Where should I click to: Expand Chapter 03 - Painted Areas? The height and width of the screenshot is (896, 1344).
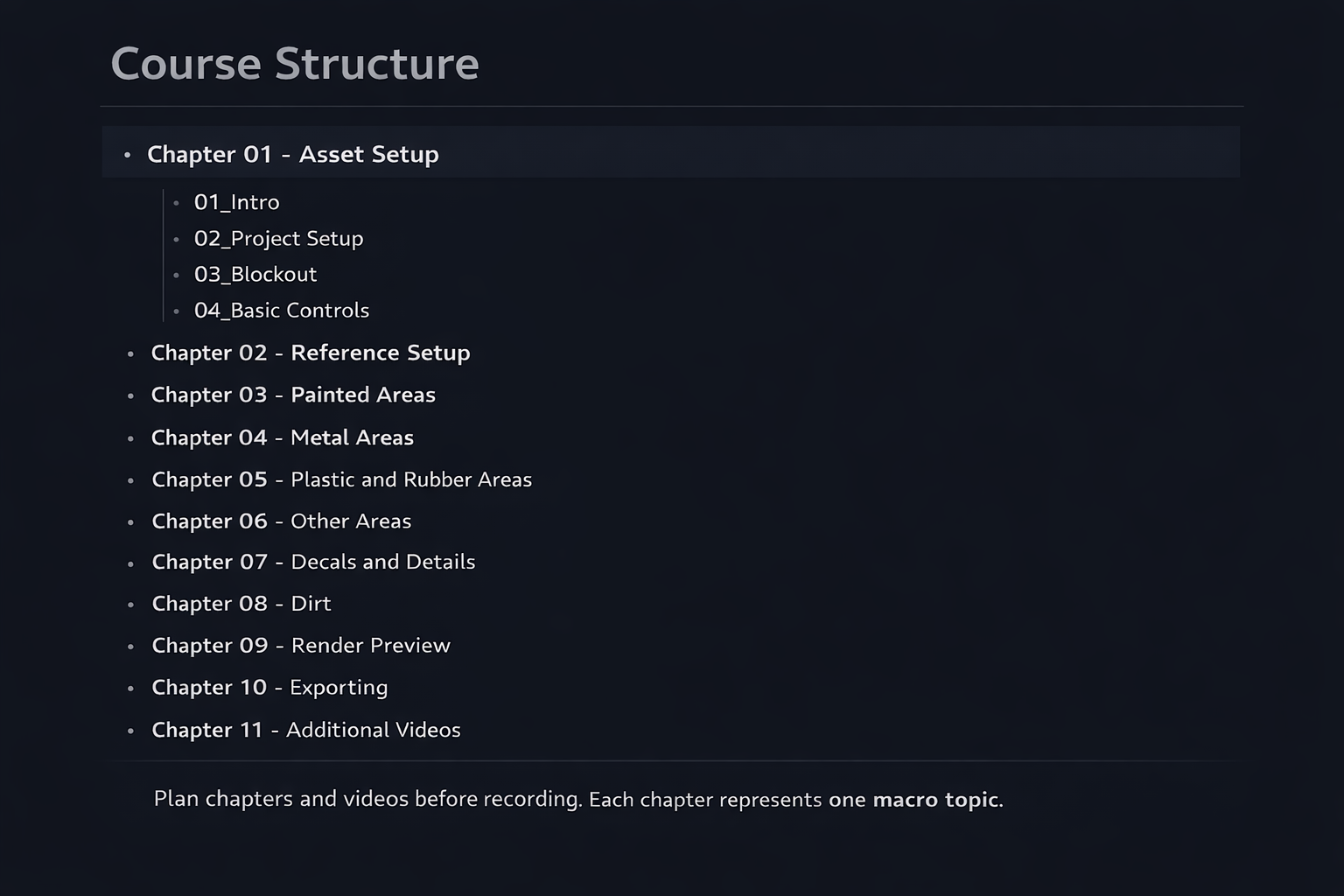coord(293,395)
